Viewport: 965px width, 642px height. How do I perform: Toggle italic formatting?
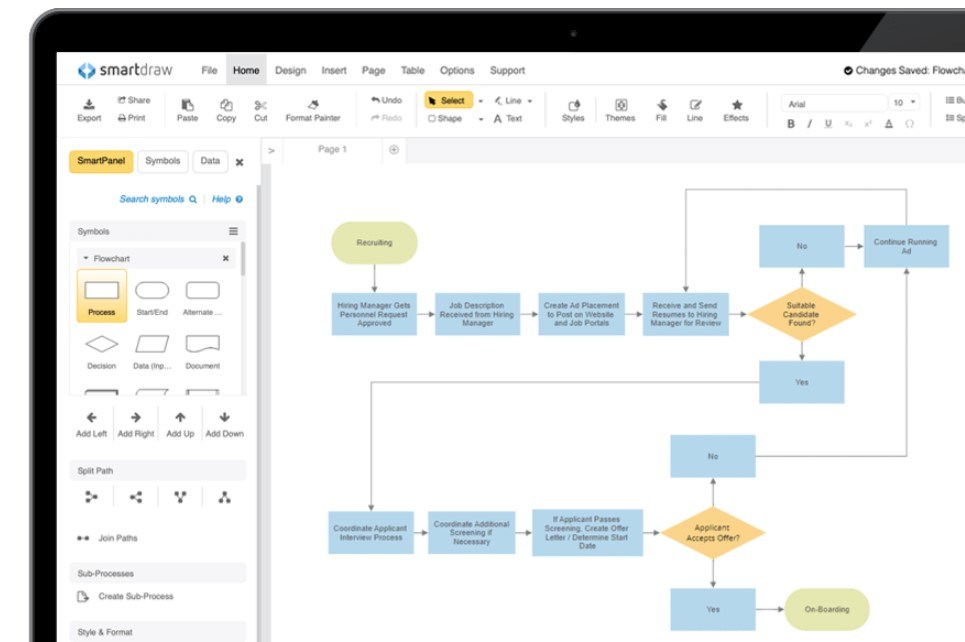pos(809,124)
